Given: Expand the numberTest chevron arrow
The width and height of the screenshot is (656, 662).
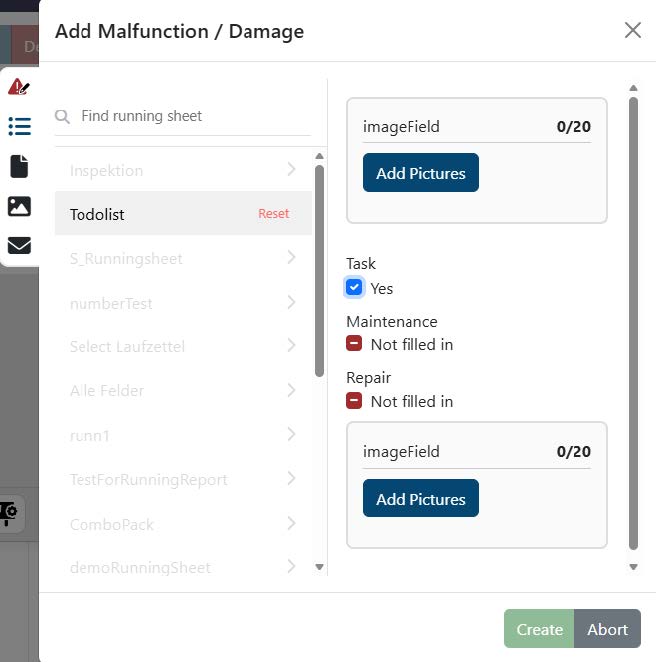Looking at the screenshot, I should click(291, 302).
